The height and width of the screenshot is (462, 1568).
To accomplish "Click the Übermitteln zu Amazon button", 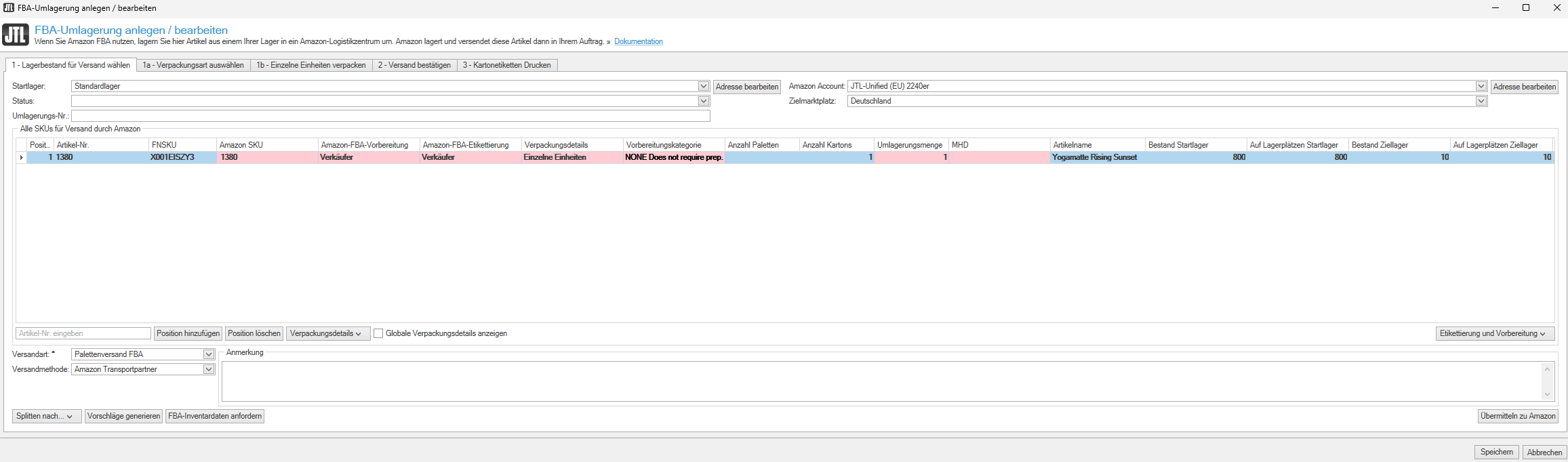I will (x=1518, y=416).
